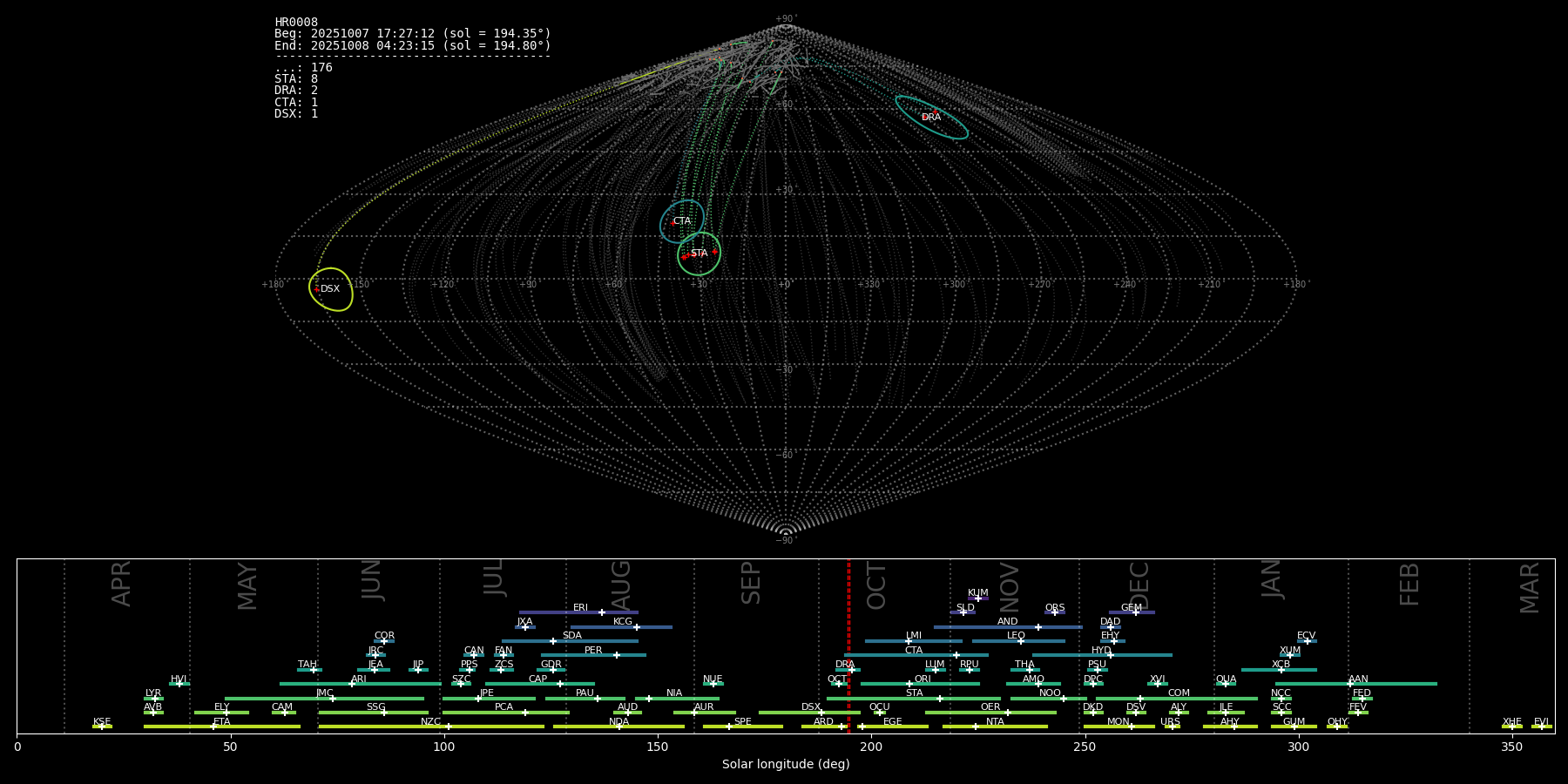Select the QUA shower peak marker

pos(1225,684)
